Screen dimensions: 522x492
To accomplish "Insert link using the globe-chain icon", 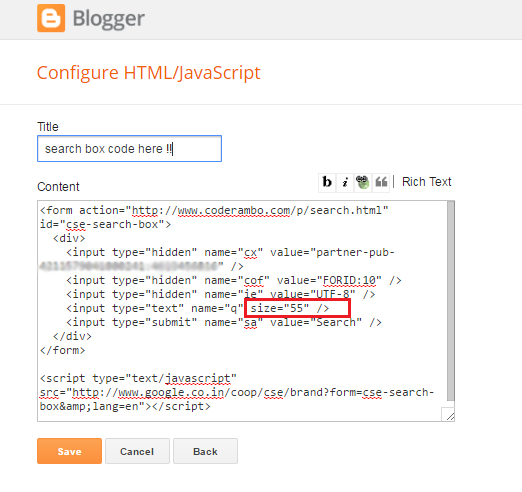I will point(362,182).
